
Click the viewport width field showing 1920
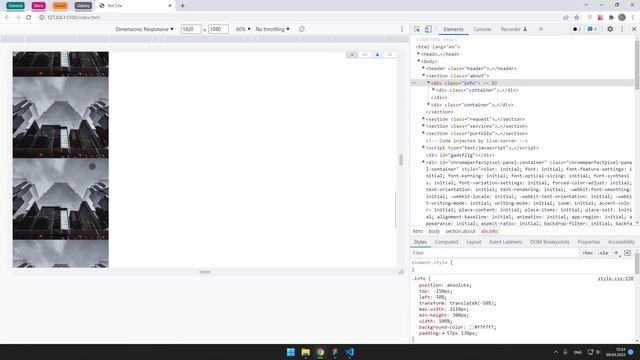click(191, 29)
